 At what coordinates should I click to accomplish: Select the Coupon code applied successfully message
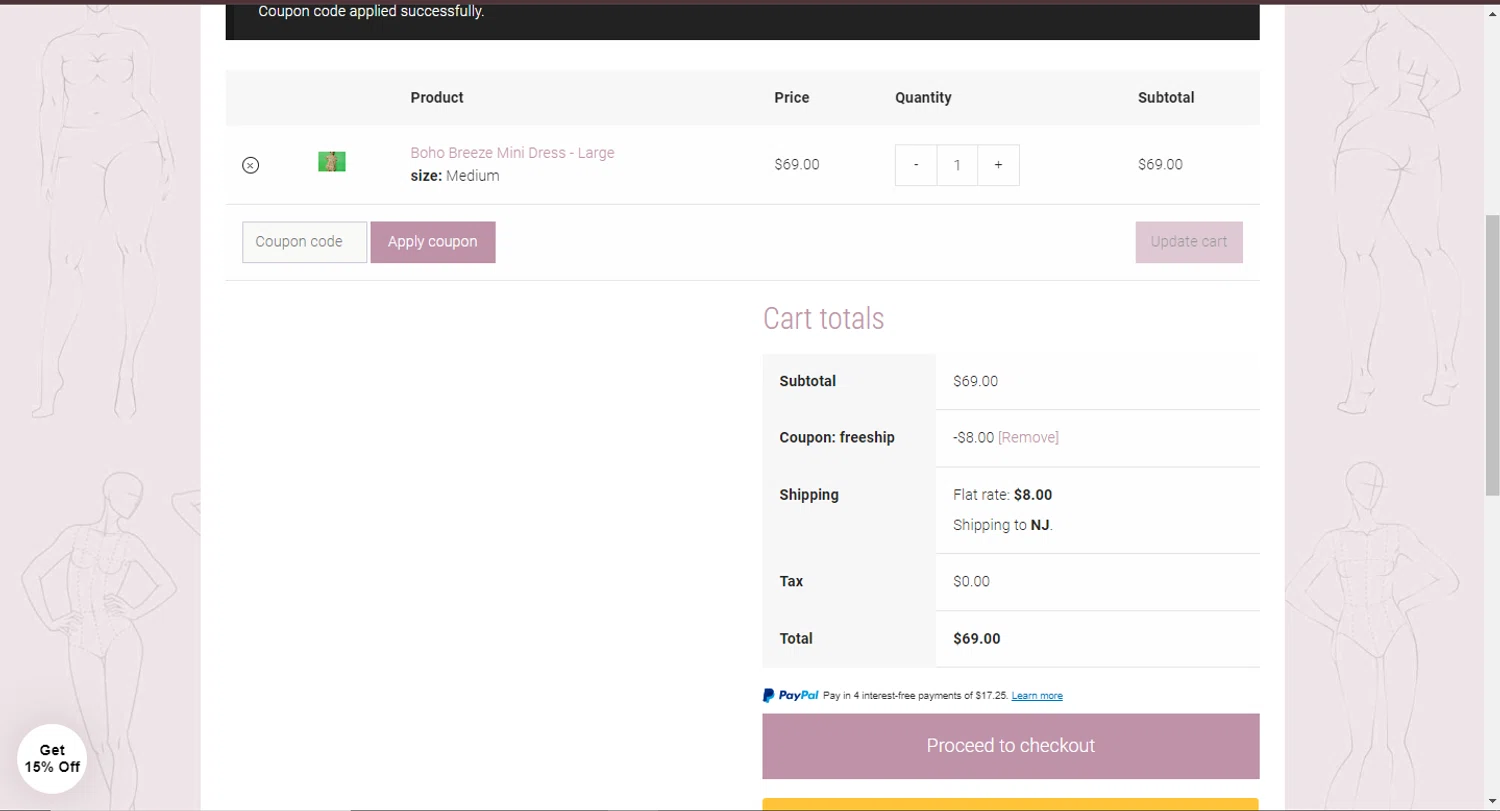[371, 12]
